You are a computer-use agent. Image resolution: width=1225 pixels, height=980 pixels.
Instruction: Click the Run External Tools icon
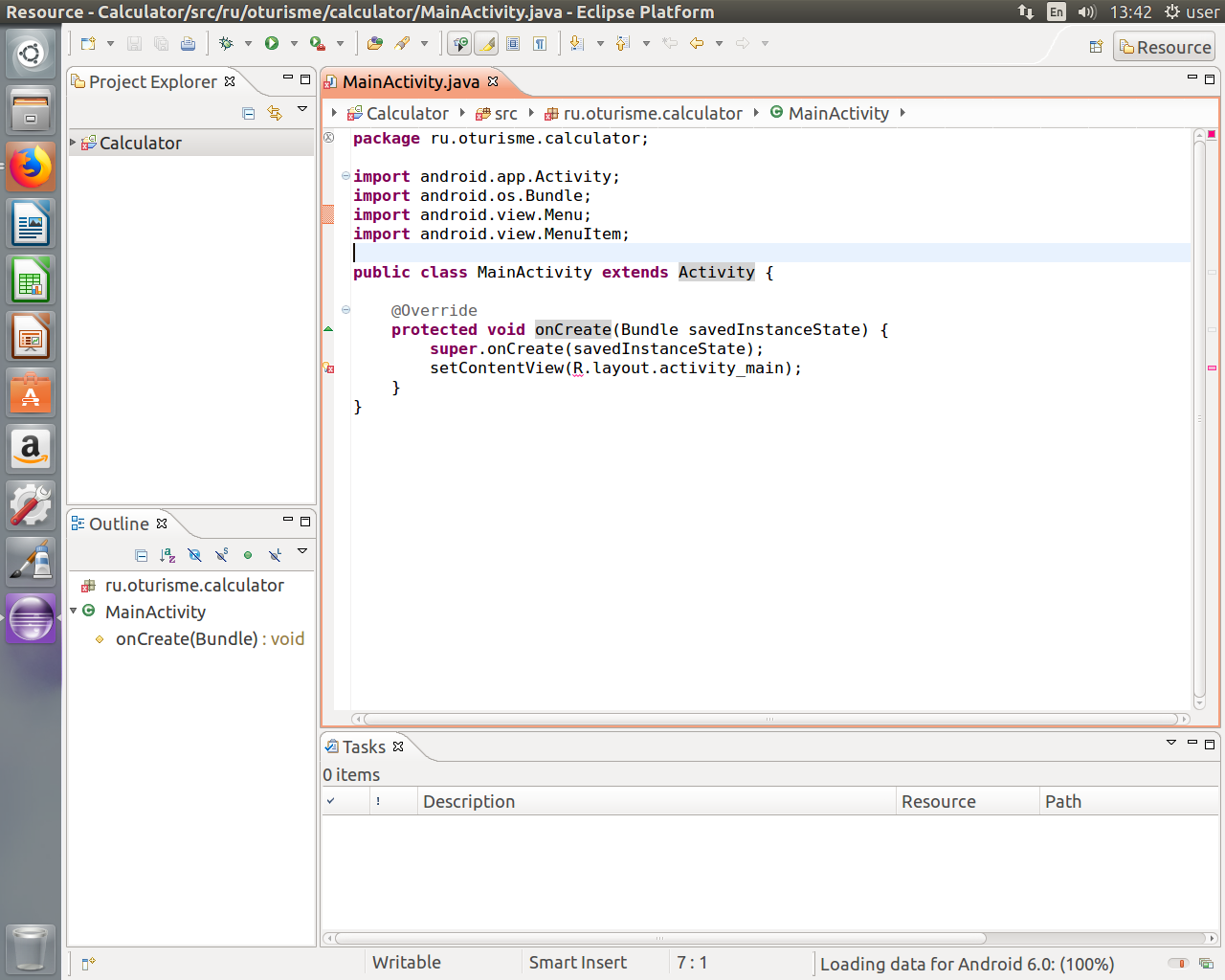[x=317, y=43]
